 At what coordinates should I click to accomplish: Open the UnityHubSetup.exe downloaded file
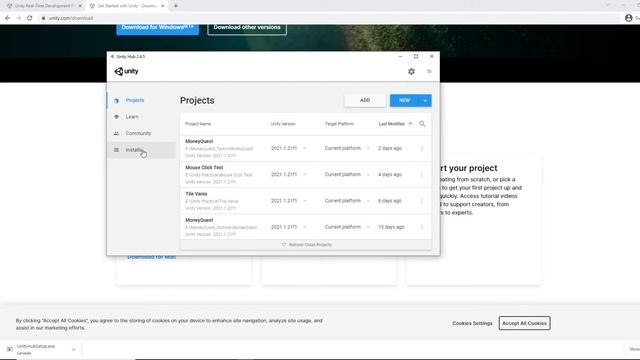click(35, 349)
